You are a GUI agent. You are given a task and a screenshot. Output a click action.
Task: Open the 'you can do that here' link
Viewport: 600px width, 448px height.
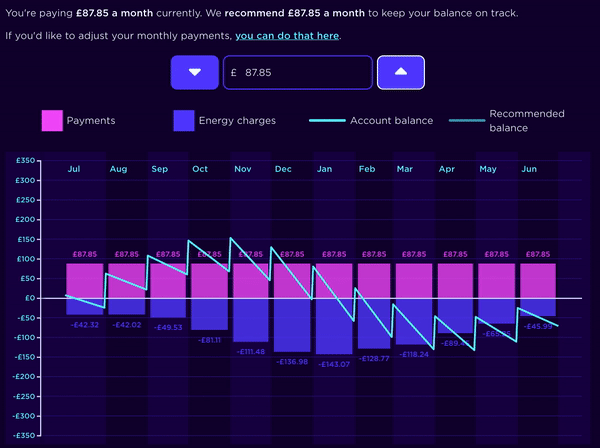pyautogui.click(x=287, y=36)
